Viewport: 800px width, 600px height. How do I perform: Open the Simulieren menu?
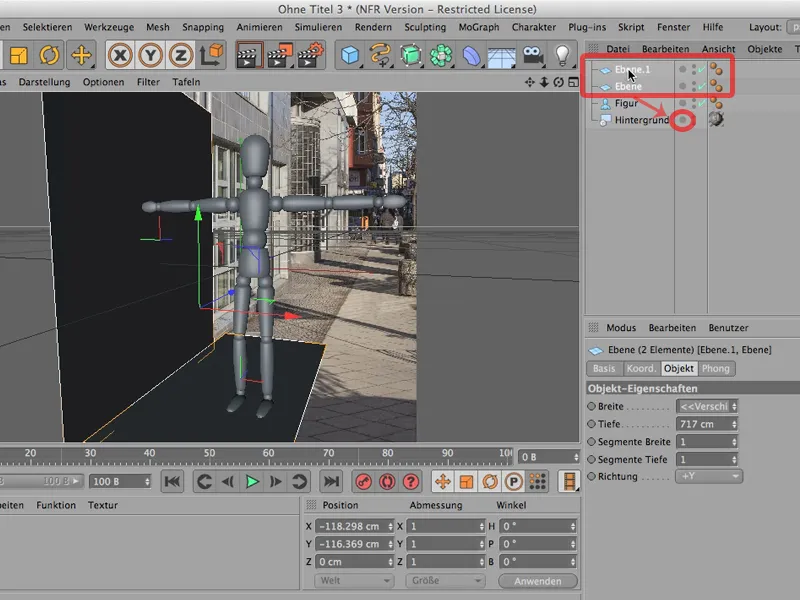click(318, 27)
